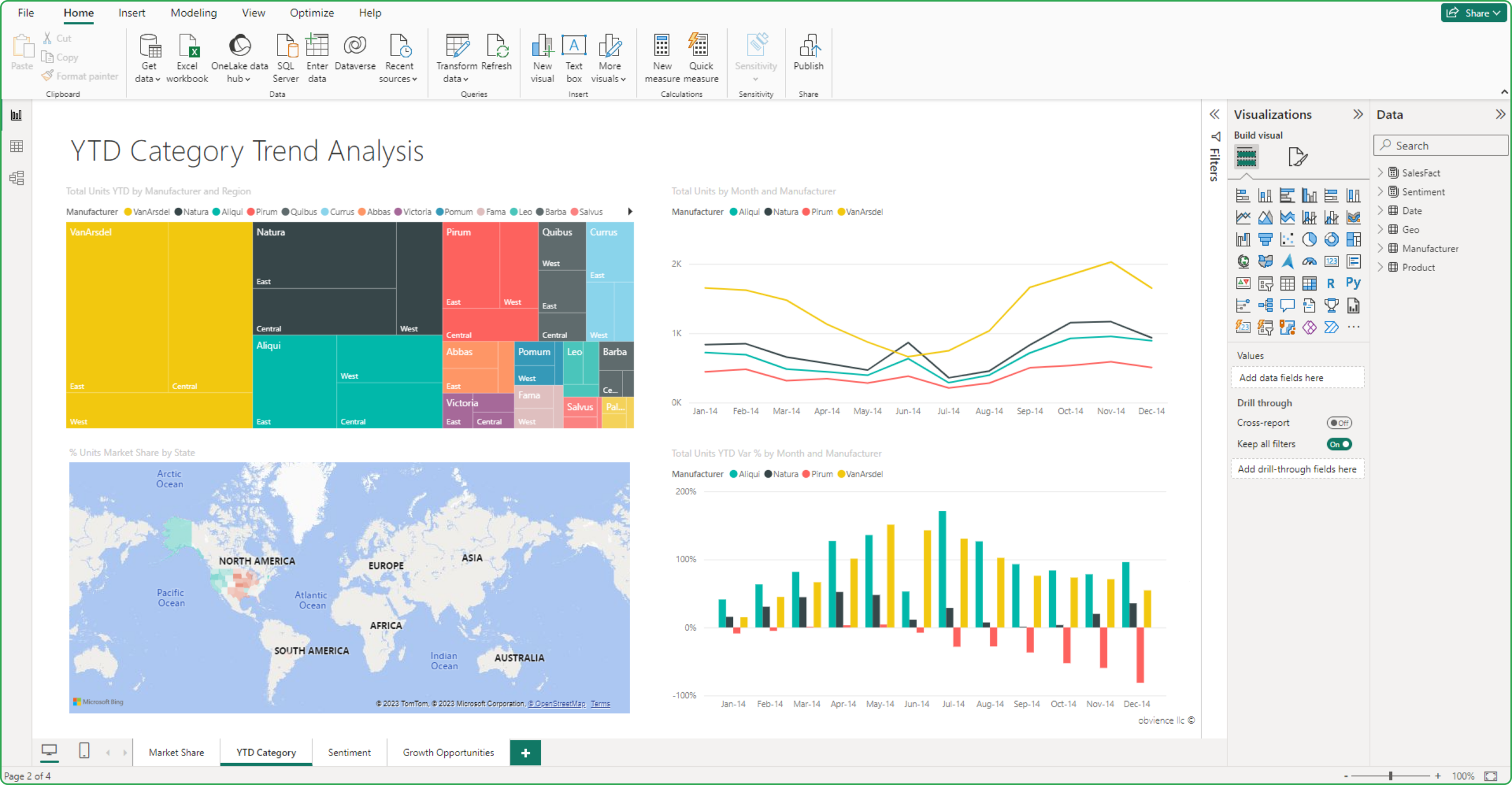1512x785 pixels.
Task: Select the Power Apps visual
Action: click(1309, 327)
